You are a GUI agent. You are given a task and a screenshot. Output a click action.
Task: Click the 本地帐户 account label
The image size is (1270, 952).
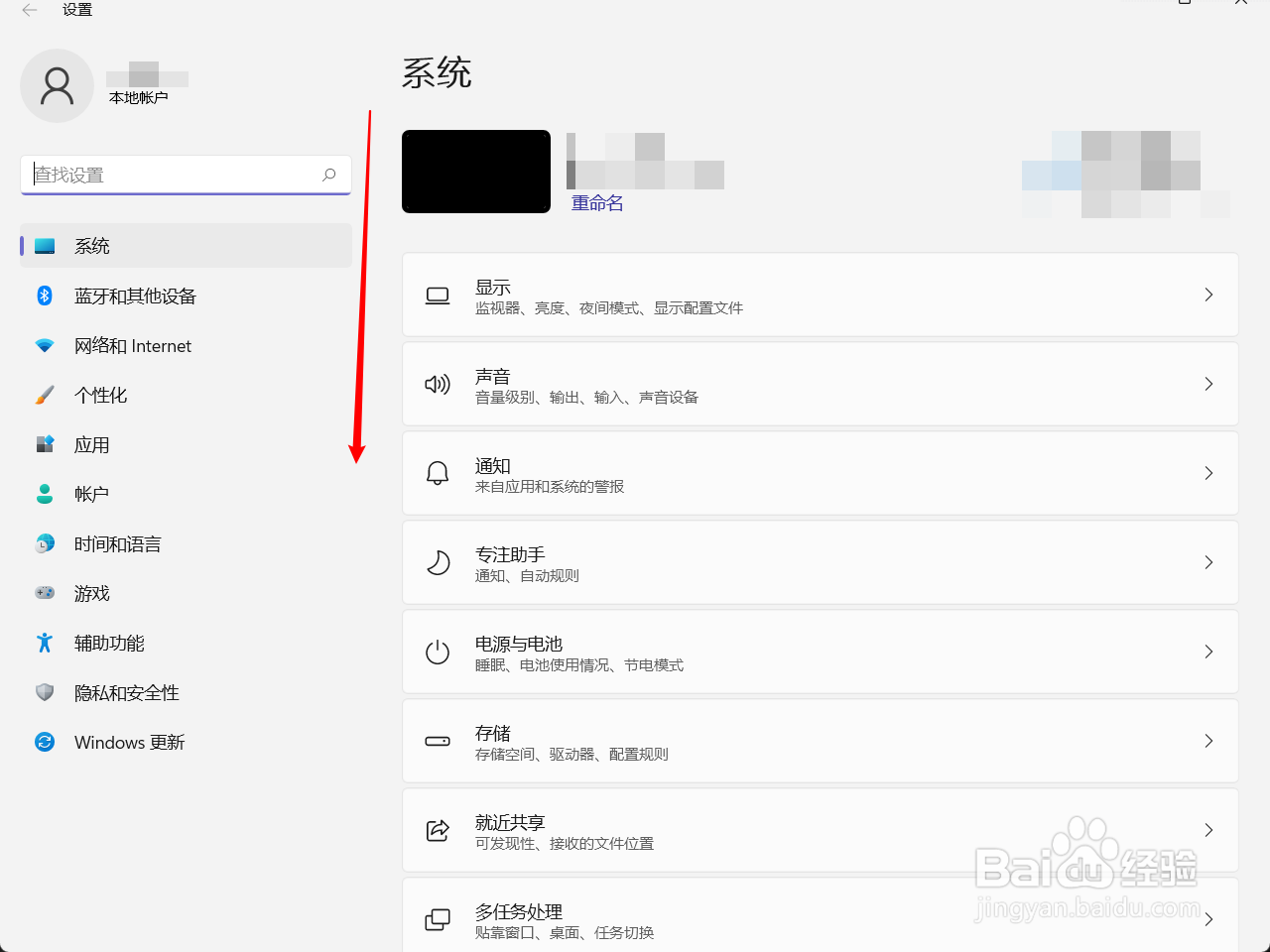click(x=139, y=98)
